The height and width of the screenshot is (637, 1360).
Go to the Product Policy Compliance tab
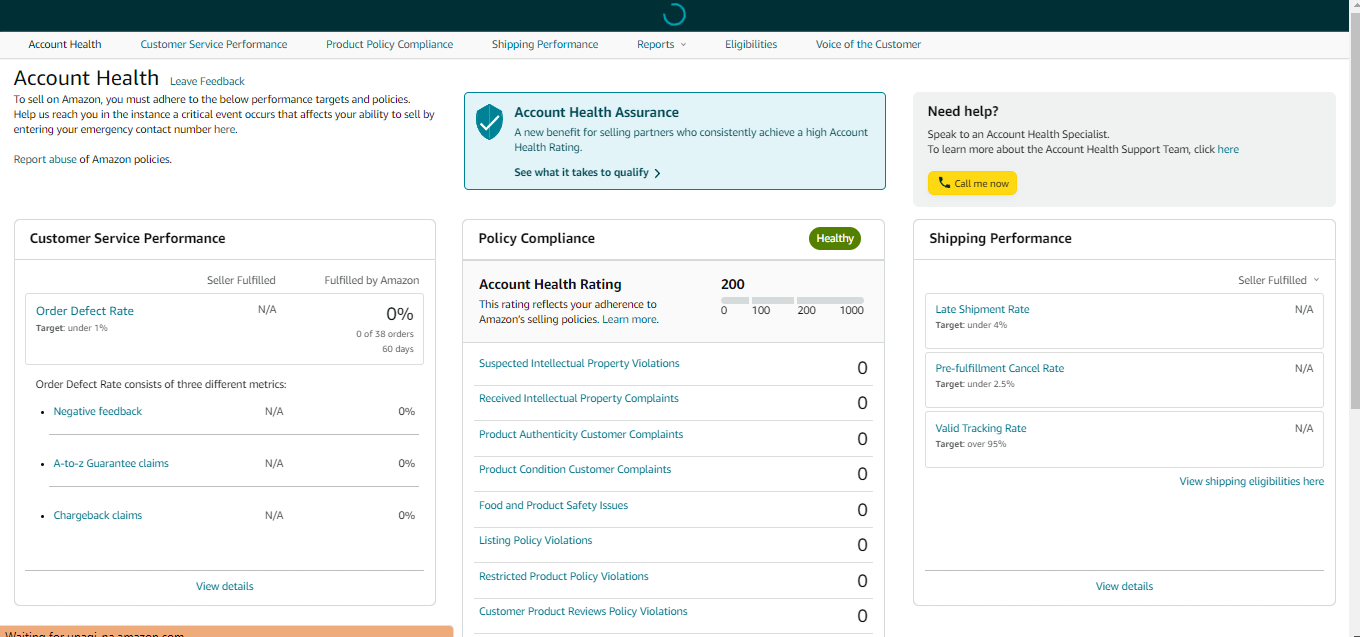tap(390, 44)
